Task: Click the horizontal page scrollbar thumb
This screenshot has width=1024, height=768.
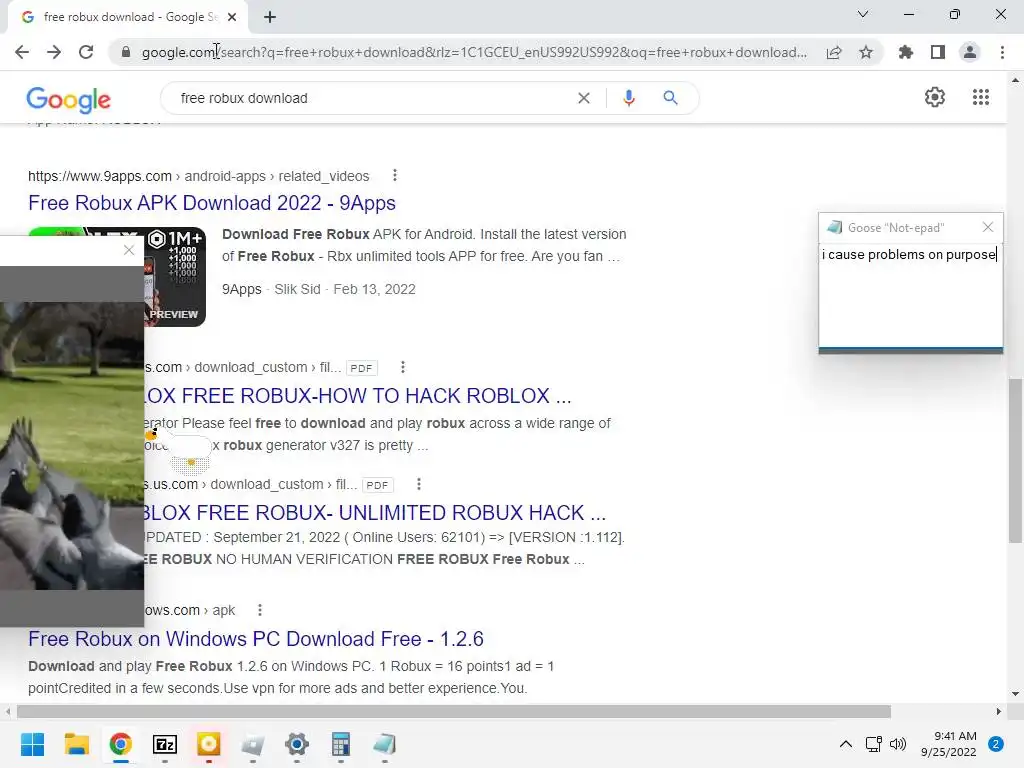Action: (x=454, y=711)
